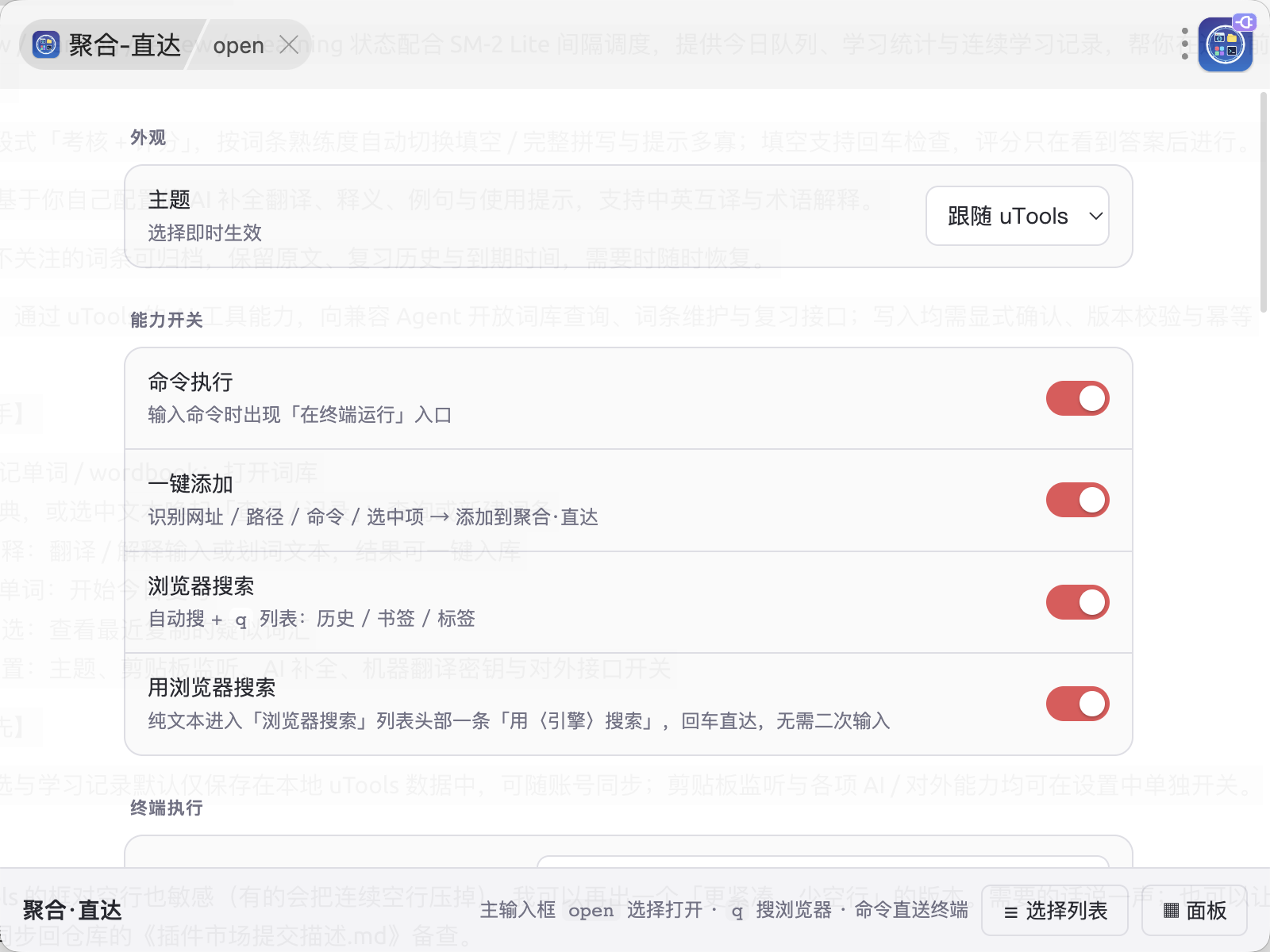
Task: Click the 聚合-直达 plugin icon in search tag
Action: tap(46, 45)
